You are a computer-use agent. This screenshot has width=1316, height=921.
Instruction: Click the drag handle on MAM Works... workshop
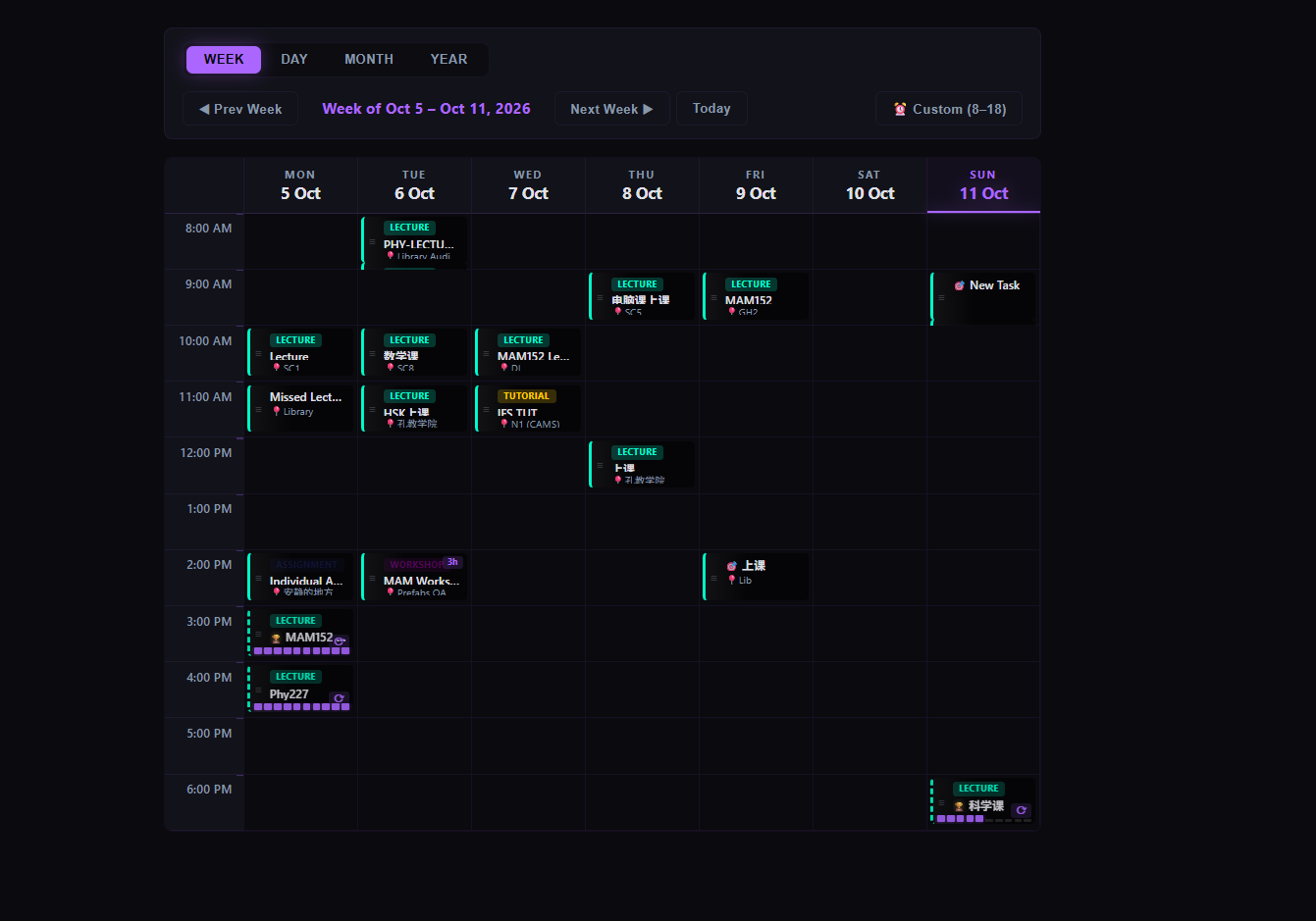coord(373,579)
